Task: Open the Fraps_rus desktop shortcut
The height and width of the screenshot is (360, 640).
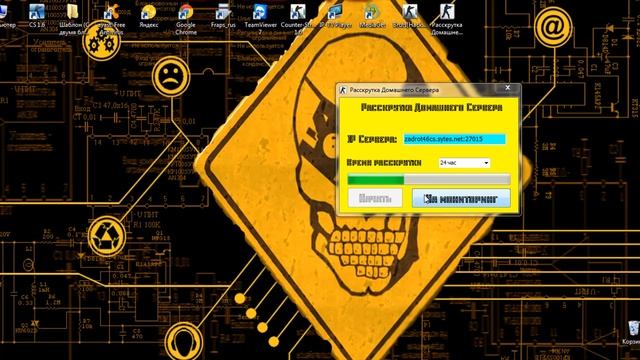Action: [223, 16]
